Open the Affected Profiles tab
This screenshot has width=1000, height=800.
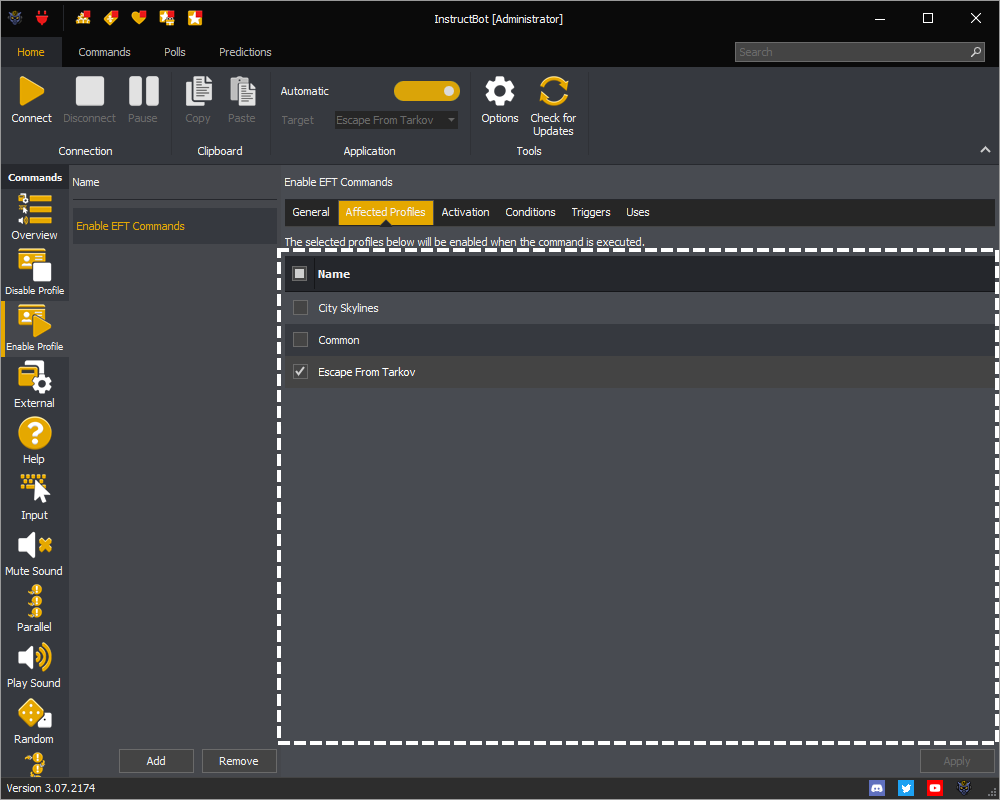(x=385, y=212)
